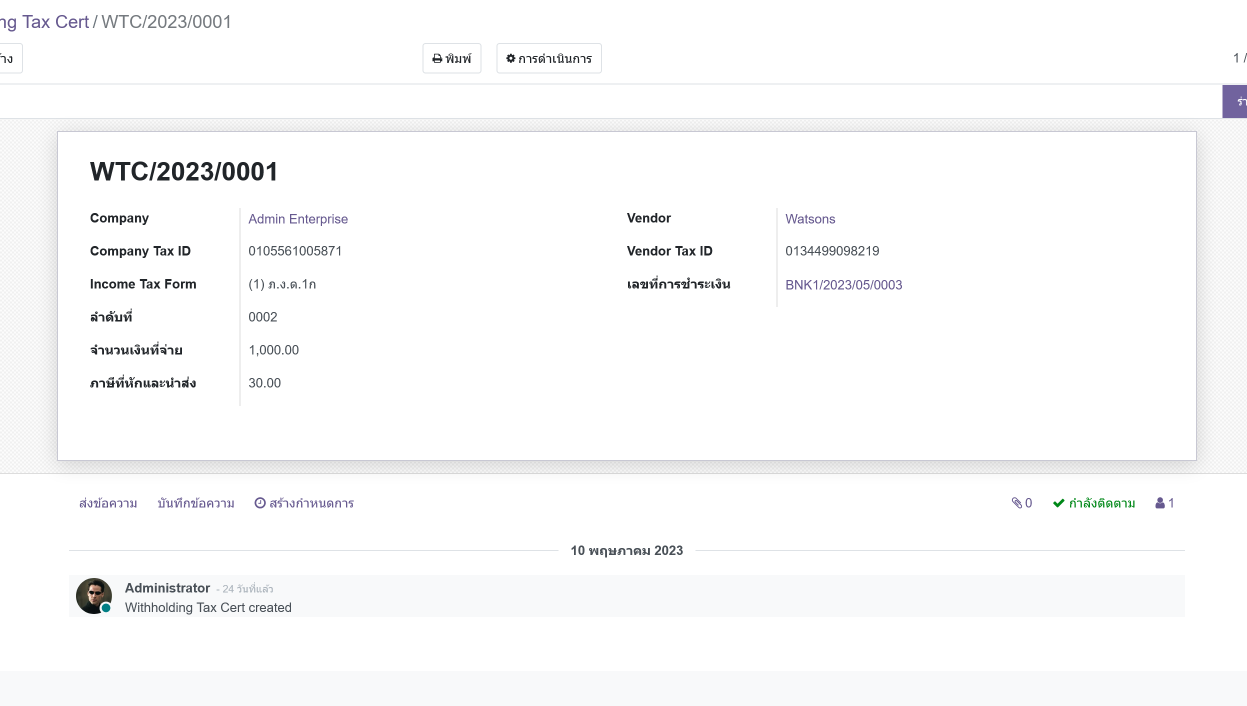The width and height of the screenshot is (1247, 706).
Task: Select the purple draft status stage
Action: (1236, 101)
